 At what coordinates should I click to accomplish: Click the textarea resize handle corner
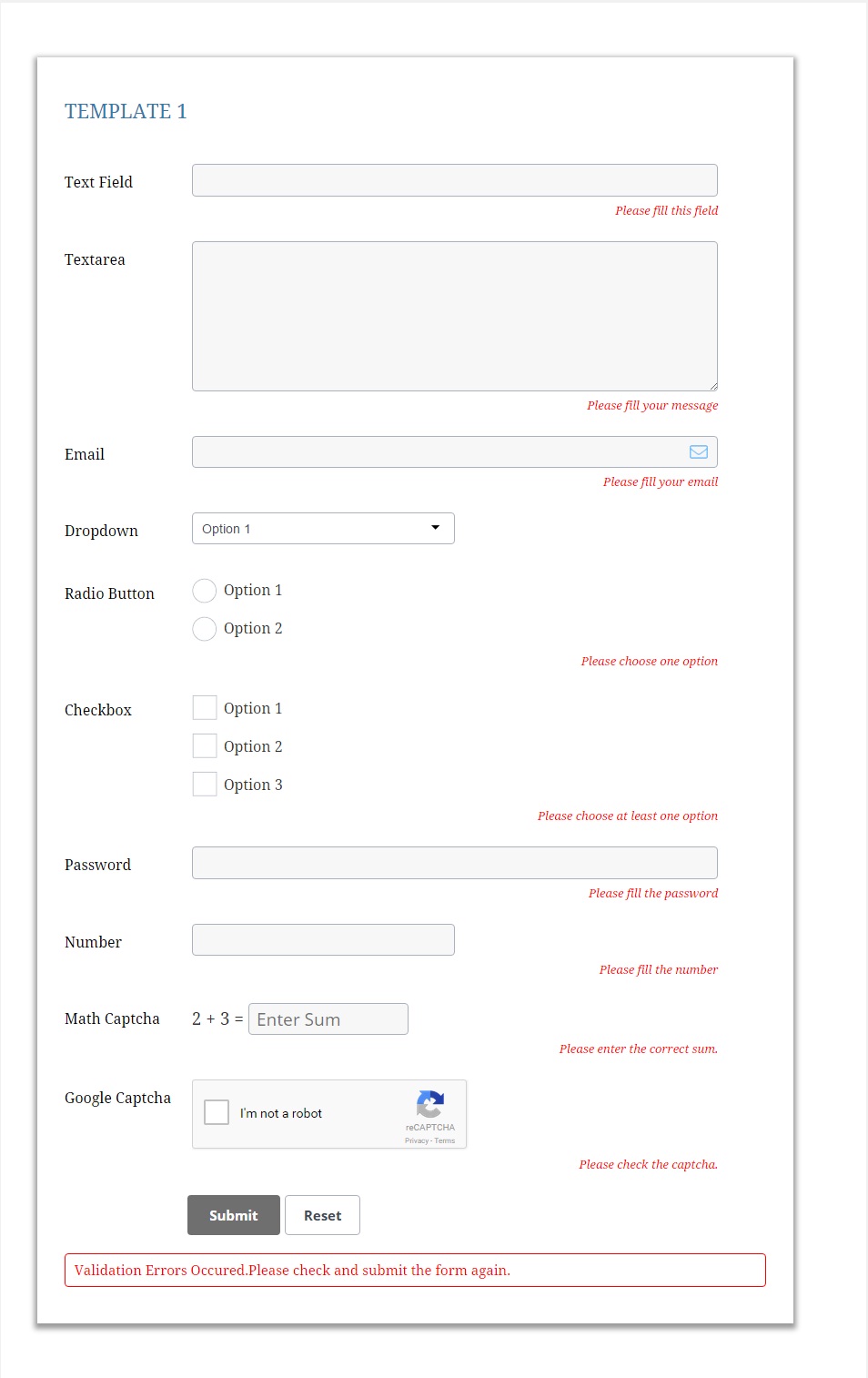click(x=712, y=386)
